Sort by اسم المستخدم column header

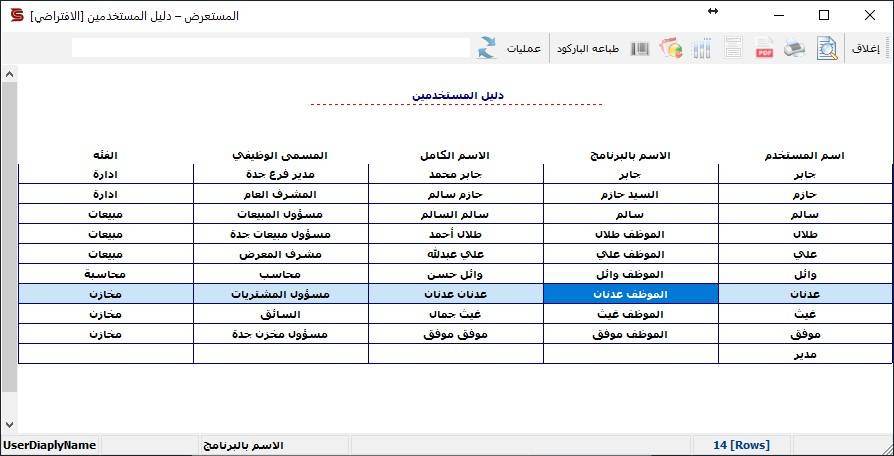coord(804,156)
